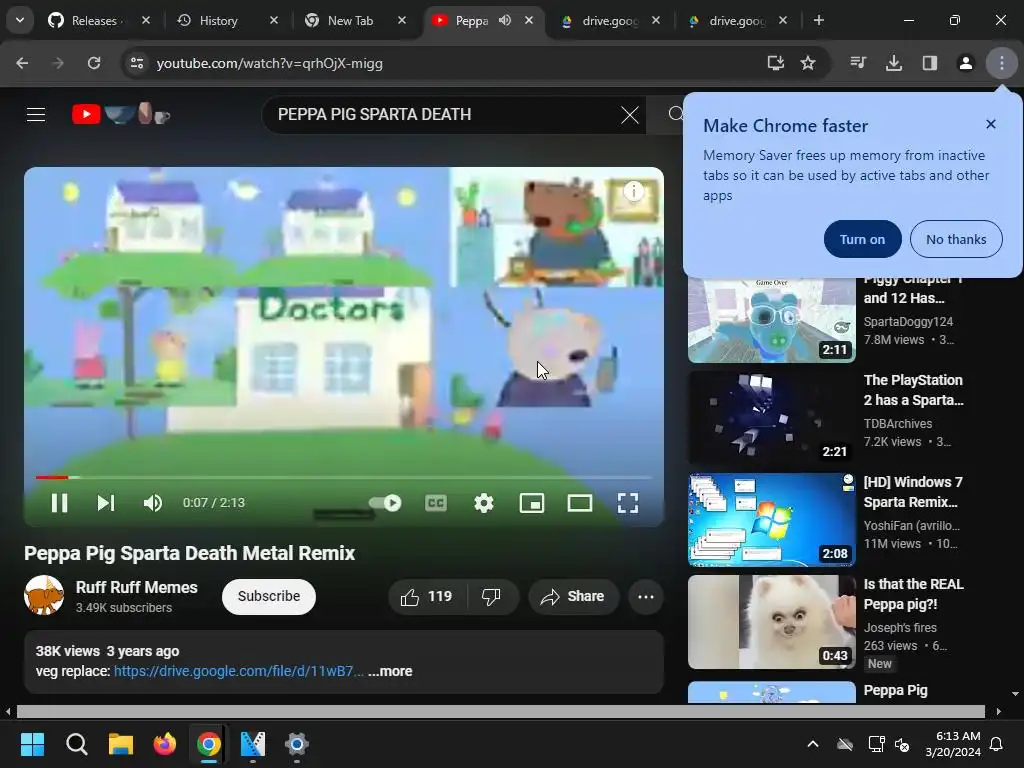
Task: Dislike the video with thumbs down
Action: pyautogui.click(x=492, y=596)
